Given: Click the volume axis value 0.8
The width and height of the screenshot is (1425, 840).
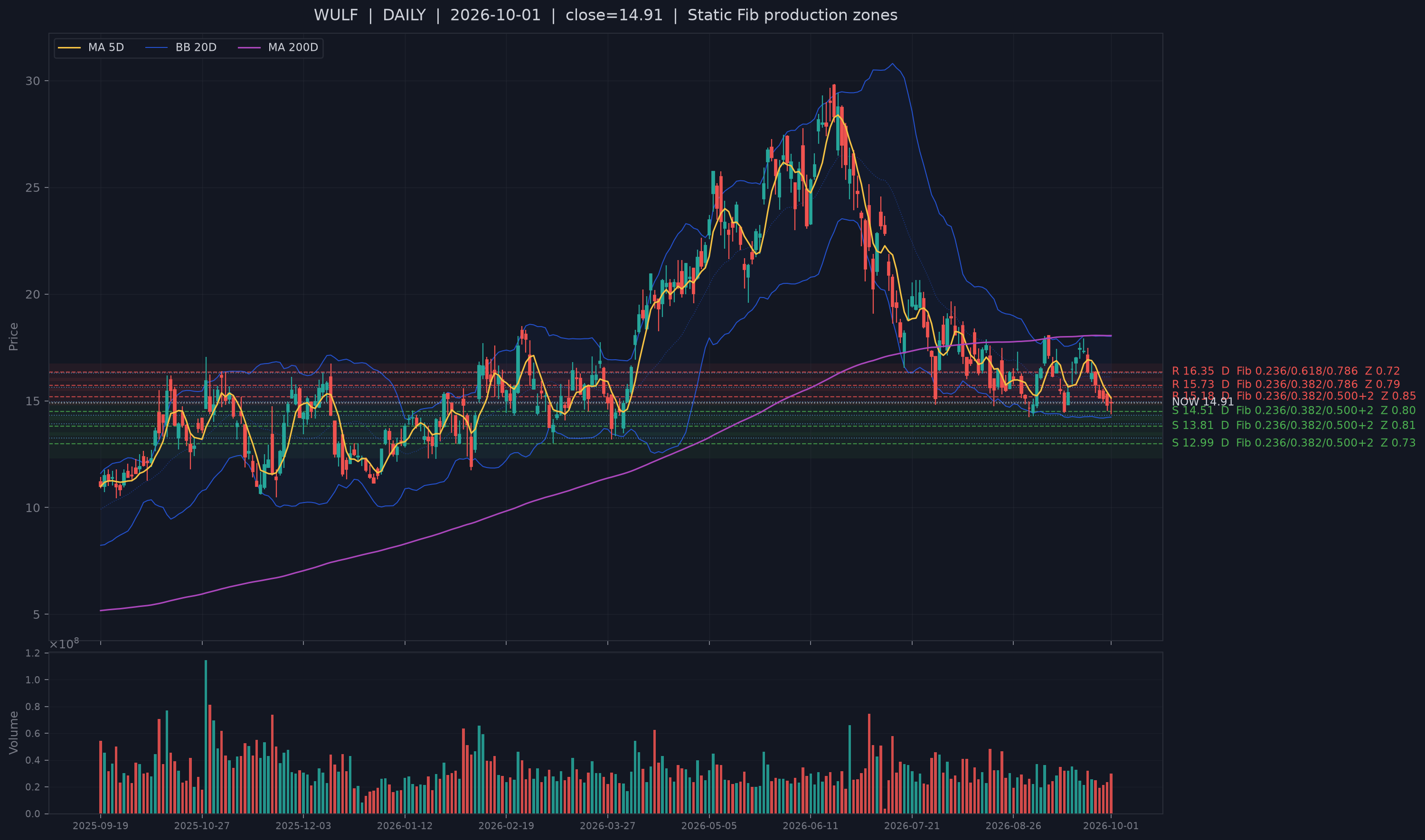Looking at the screenshot, I should [x=33, y=707].
